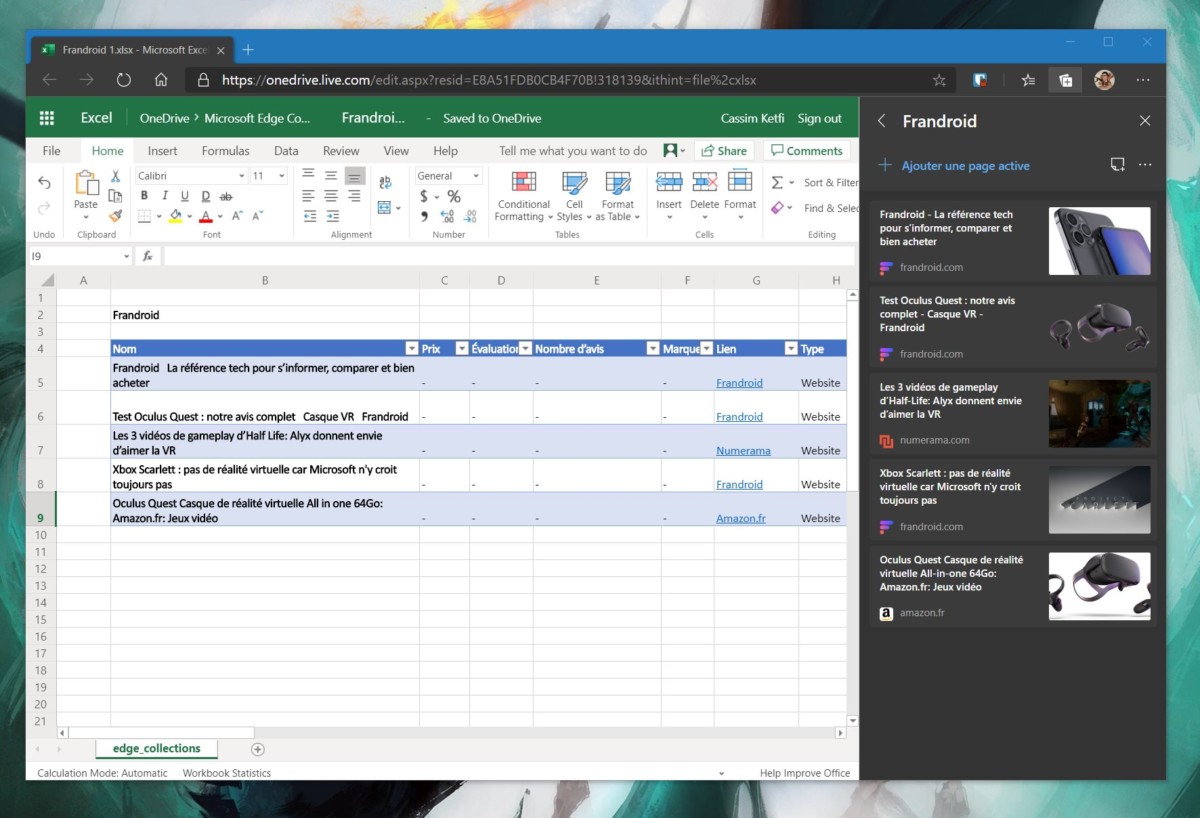Click the Edge Collections toolbar icon

pos(1066,80)
